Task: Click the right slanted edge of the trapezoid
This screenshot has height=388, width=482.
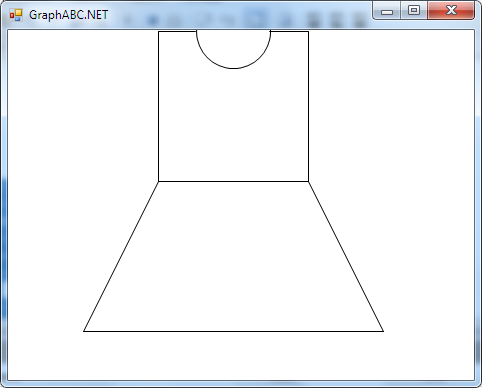Action: click(x=346, y=257)
